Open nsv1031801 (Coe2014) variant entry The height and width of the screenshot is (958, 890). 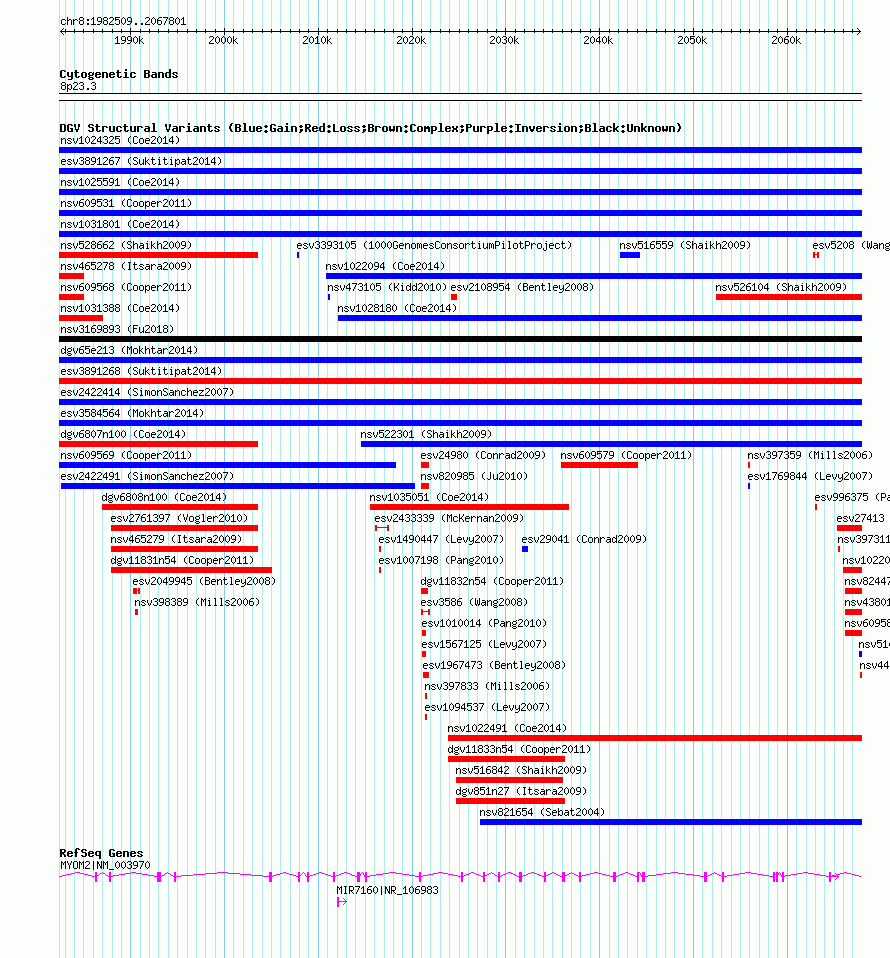pyautogui.click(x=120, y=224)
